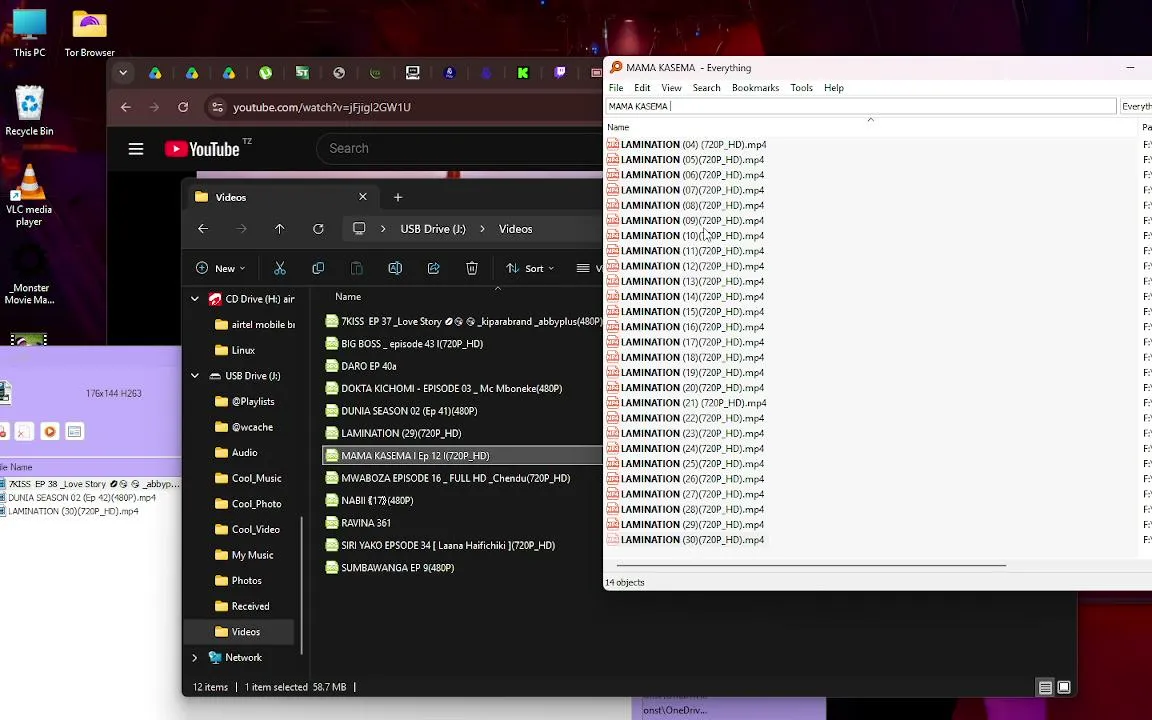Open the Tor Browser desktop shortcut
This screenshot has height=720, width=1152.
[90, 33]
